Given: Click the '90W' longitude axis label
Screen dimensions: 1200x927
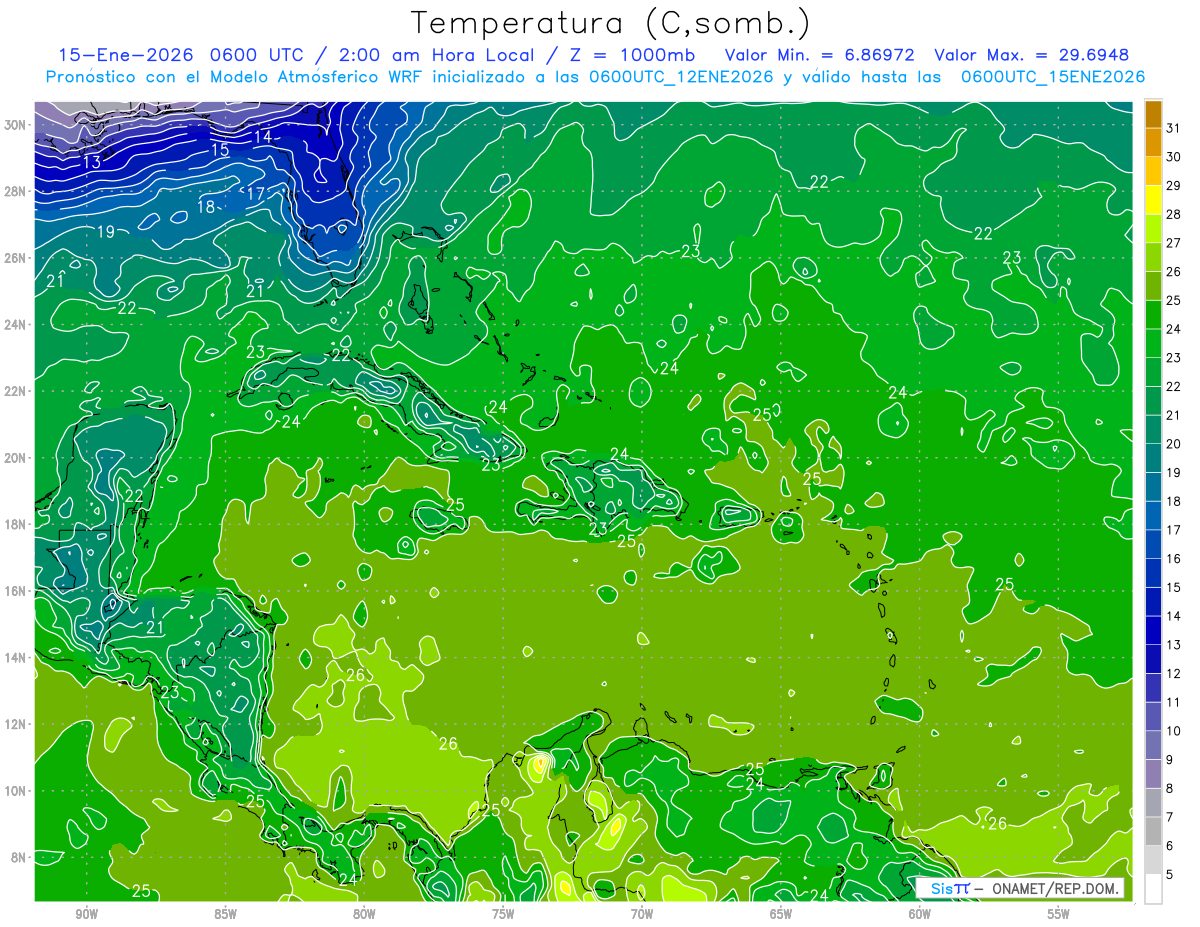Looking at the screenshot, I should point(86,914).
